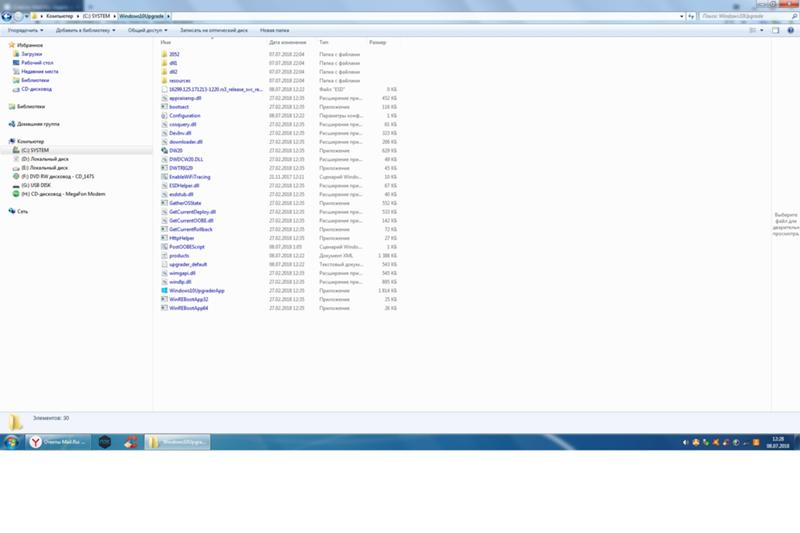Open Загрузки in the Favorites list
The width and height of the screenshot is (800, 533).
click(32, 54)
